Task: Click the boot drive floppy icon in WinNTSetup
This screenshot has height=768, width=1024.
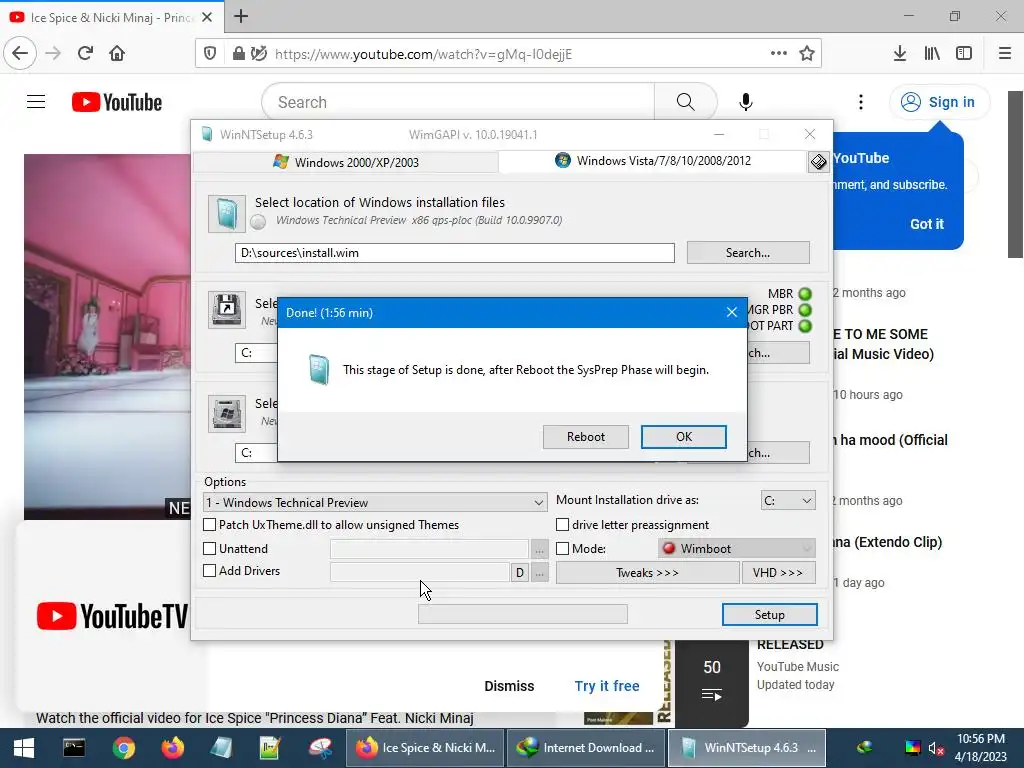Action: 227,310
